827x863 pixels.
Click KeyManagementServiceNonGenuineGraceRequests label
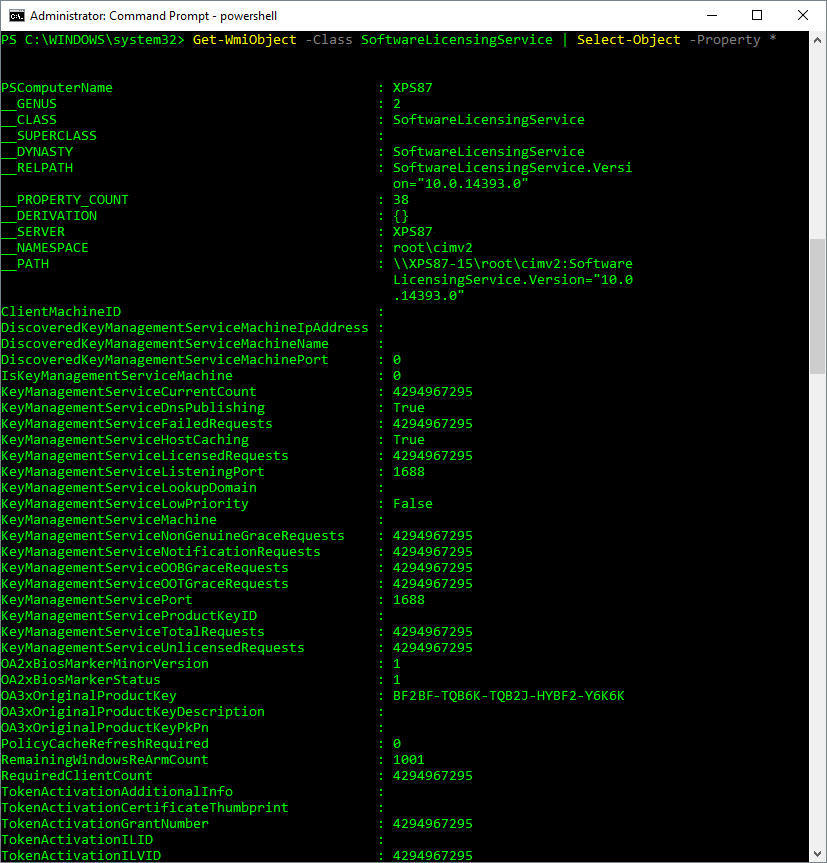tap(173, 535)
